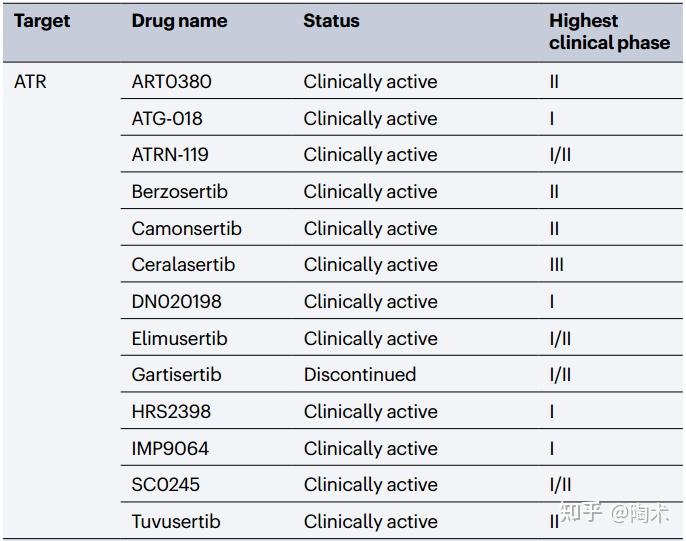Click the ART0380 drug name
This screenshot has height=541, width=686.
(x=172, y=82)
